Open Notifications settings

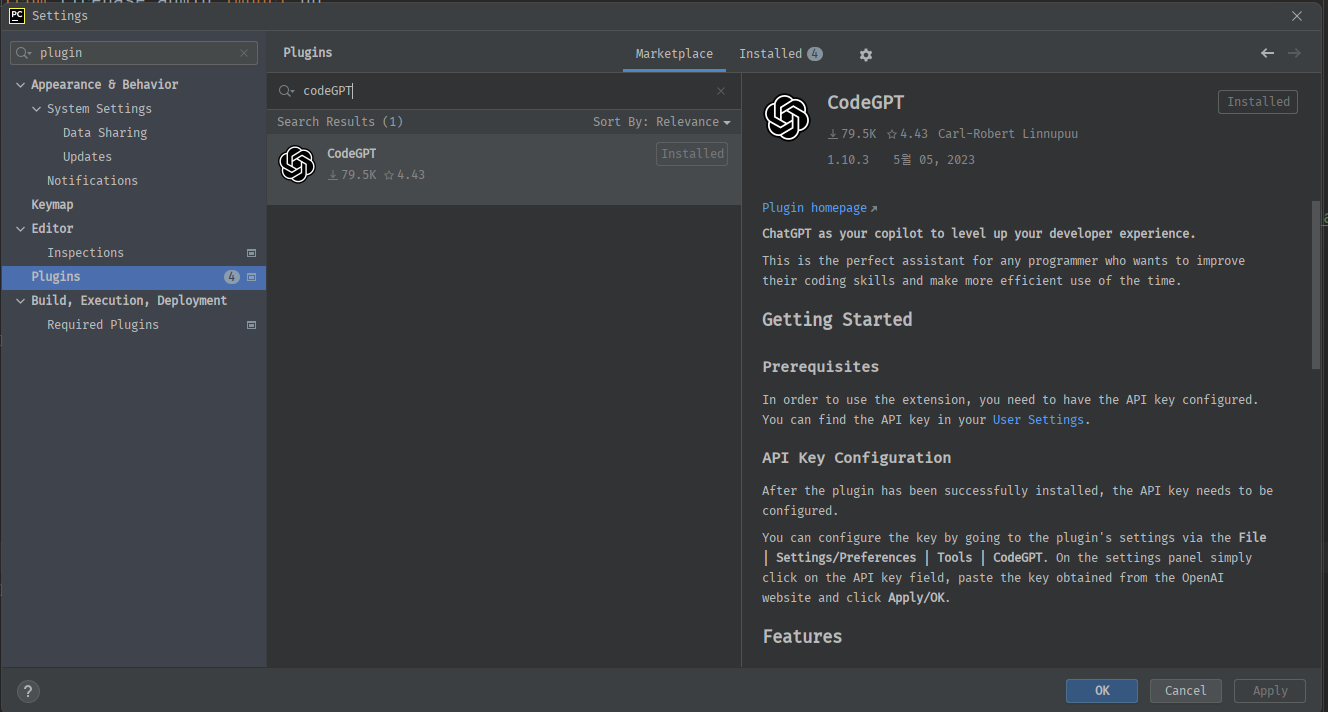92,181
